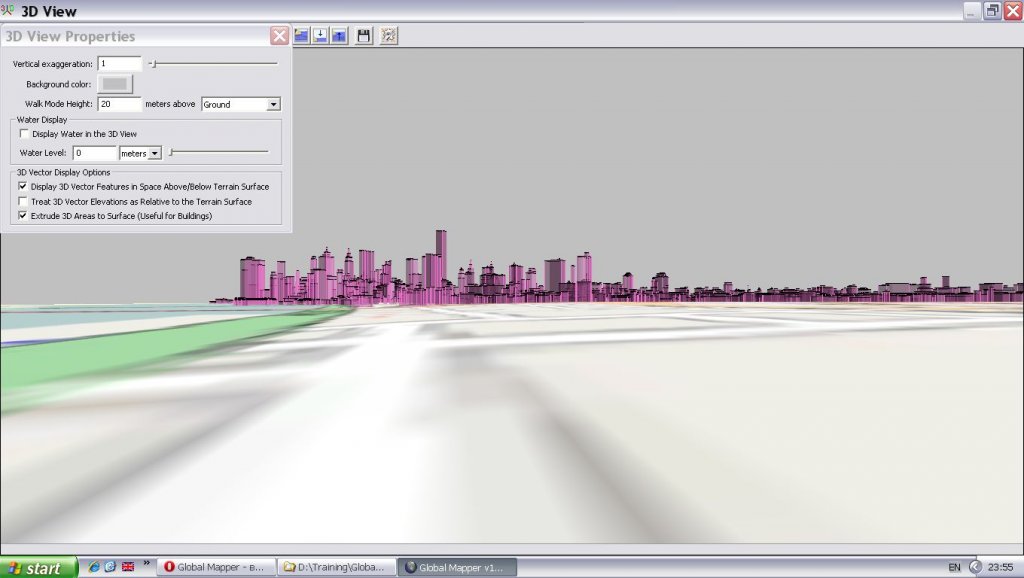The height and width of the screenshot is (578, 1024).
Task: Pick a new background color swatch
Action: click(115, 84)
